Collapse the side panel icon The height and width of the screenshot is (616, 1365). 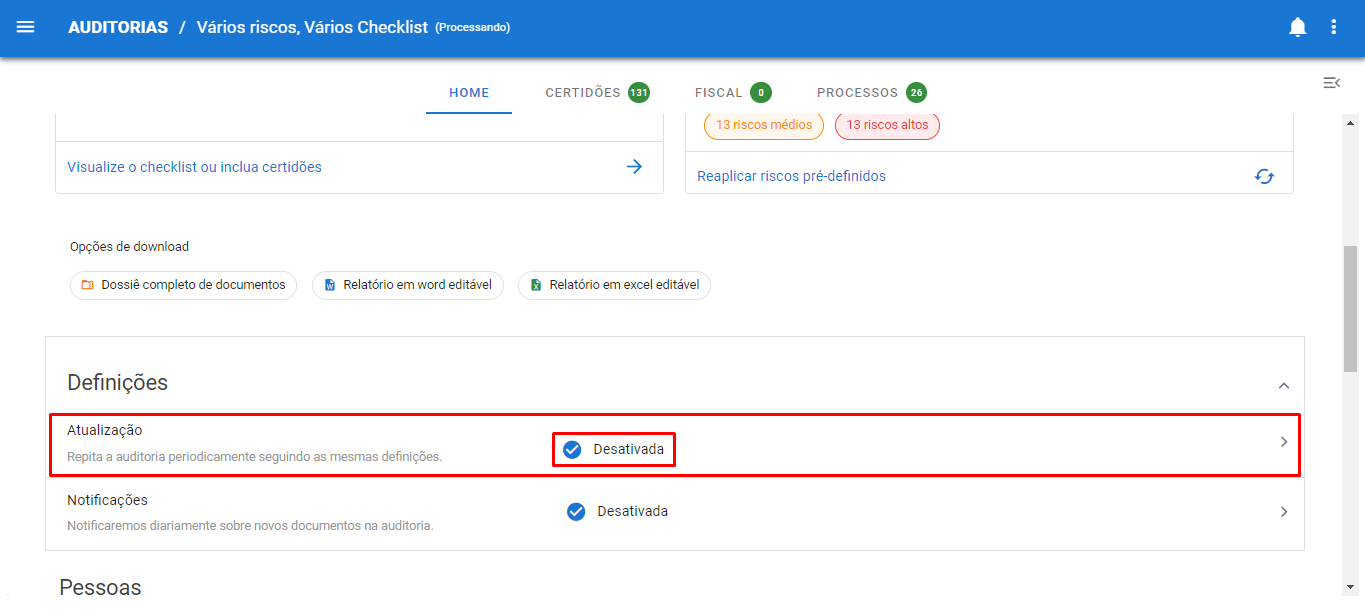[x=1331, y=83]
